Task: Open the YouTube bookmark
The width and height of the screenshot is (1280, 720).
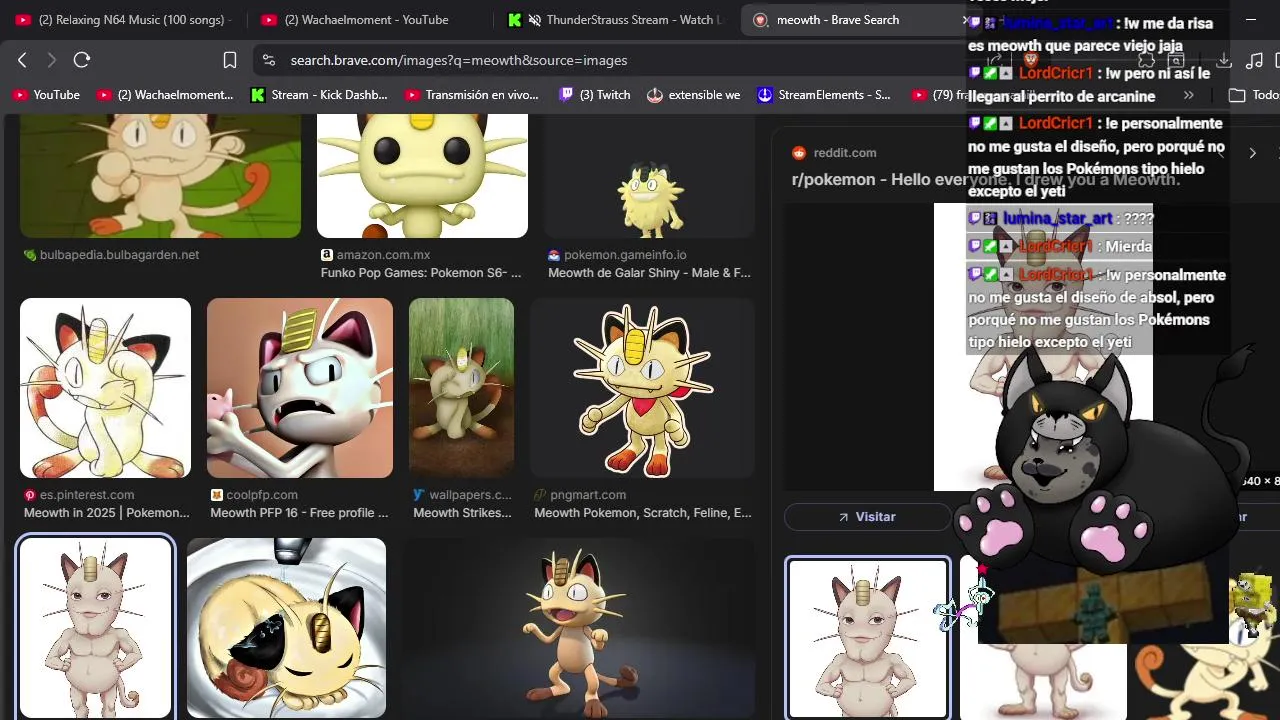Action: (x=46, y=95)
